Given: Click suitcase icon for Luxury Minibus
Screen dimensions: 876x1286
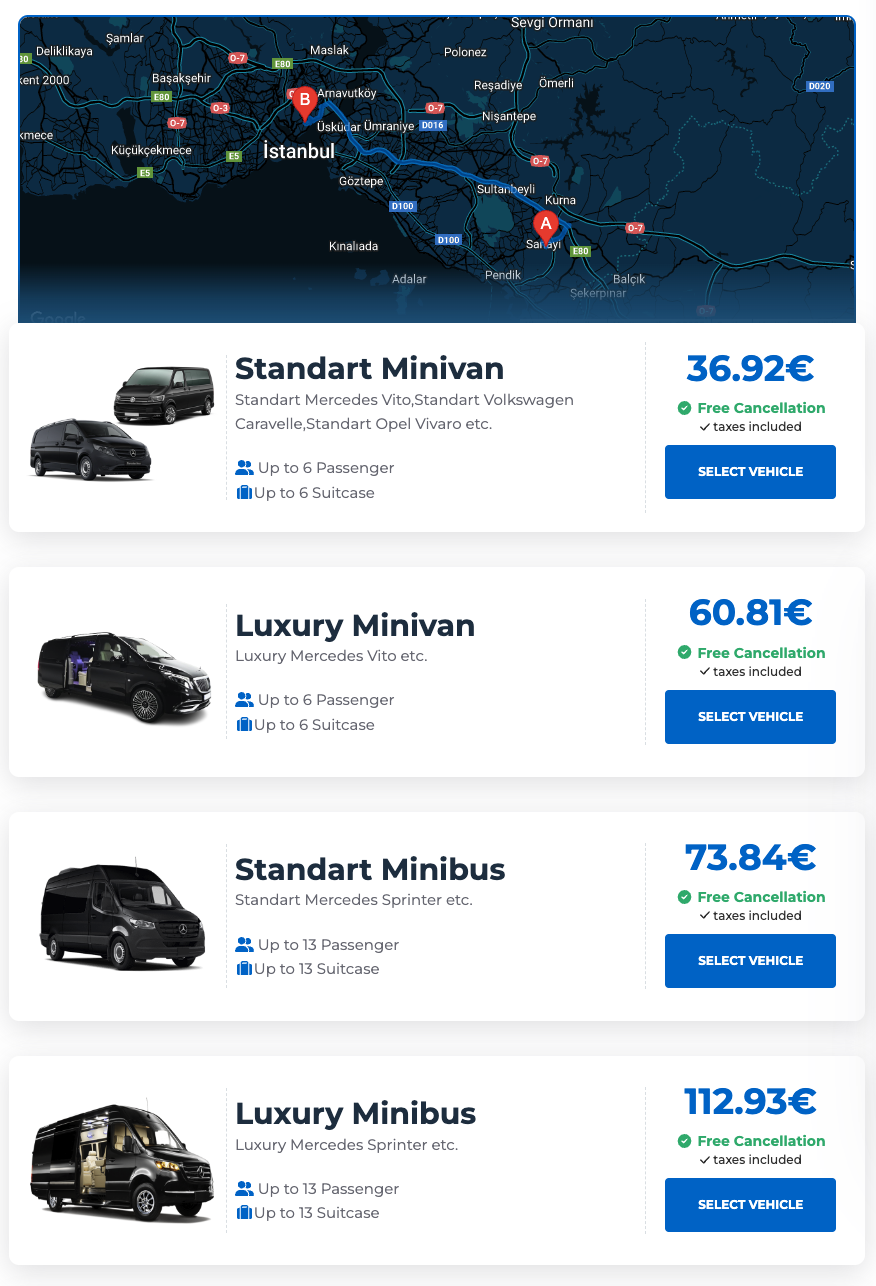Looking at the screenshot, I should point(244,1213).
